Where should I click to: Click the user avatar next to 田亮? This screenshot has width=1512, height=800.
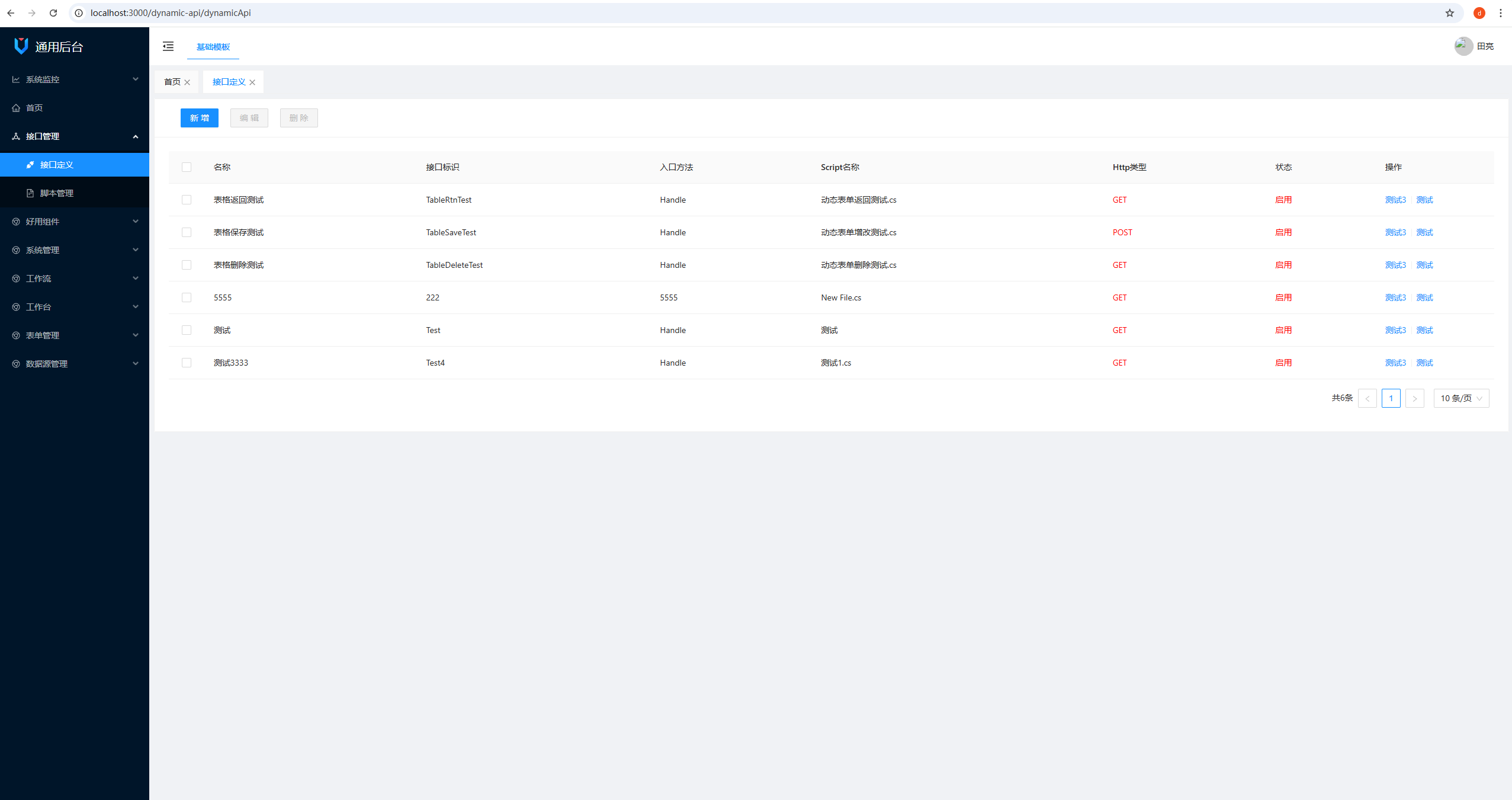tap(1463, 46)
